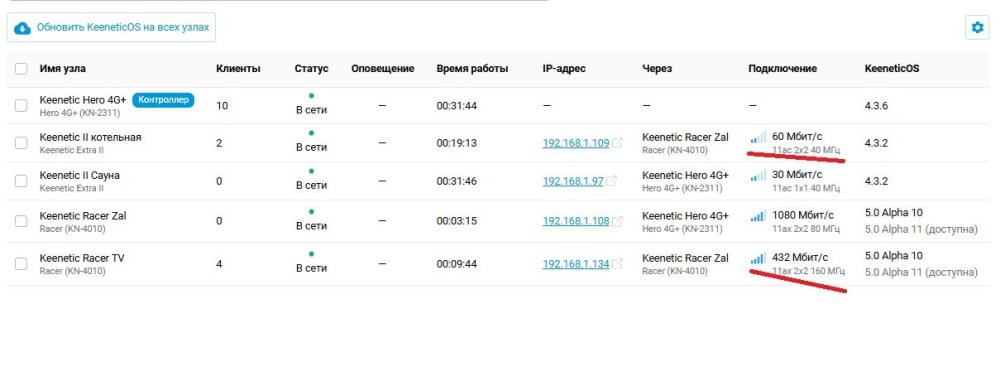1000x381 pixels.
Task: Check the Keenetic Racer Zal row checkbox
Action: [x=21, y=221]
